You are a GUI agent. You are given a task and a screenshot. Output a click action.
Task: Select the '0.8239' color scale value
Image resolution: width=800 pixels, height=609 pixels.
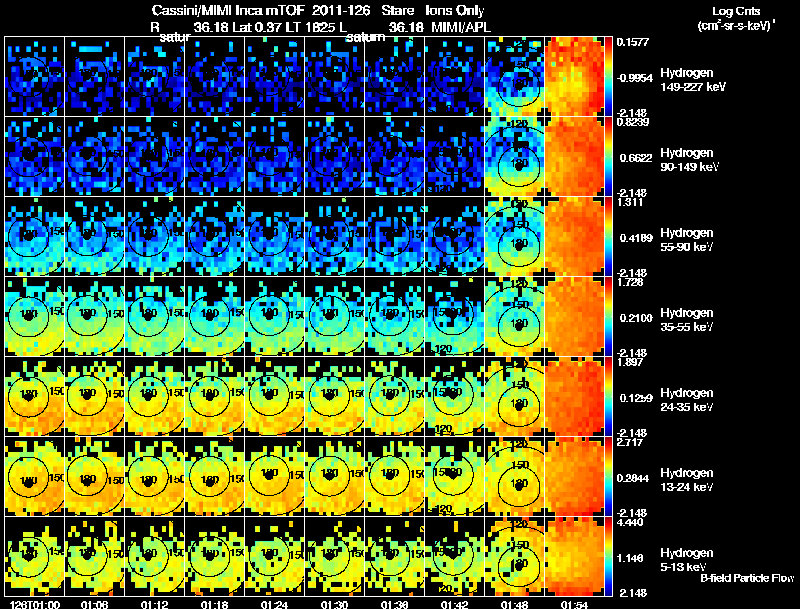(x=632, y=122)
